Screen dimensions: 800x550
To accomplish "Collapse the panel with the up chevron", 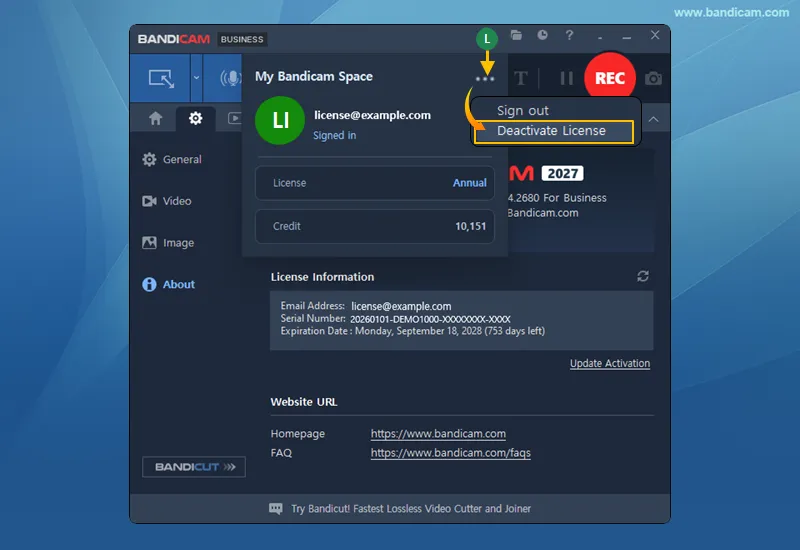I will 653,119.
